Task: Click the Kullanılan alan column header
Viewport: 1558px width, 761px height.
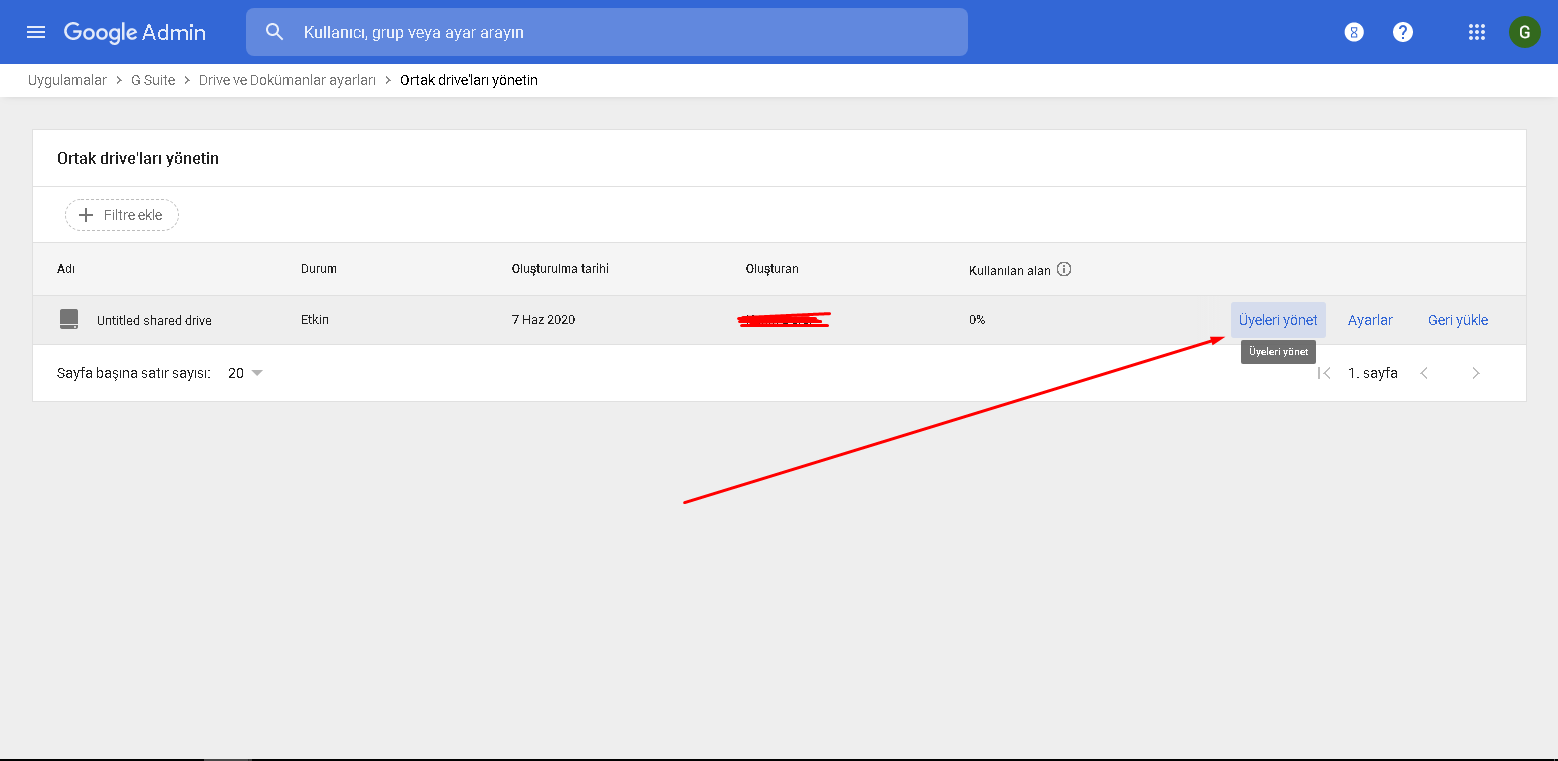Action: tap(1010, 270)
